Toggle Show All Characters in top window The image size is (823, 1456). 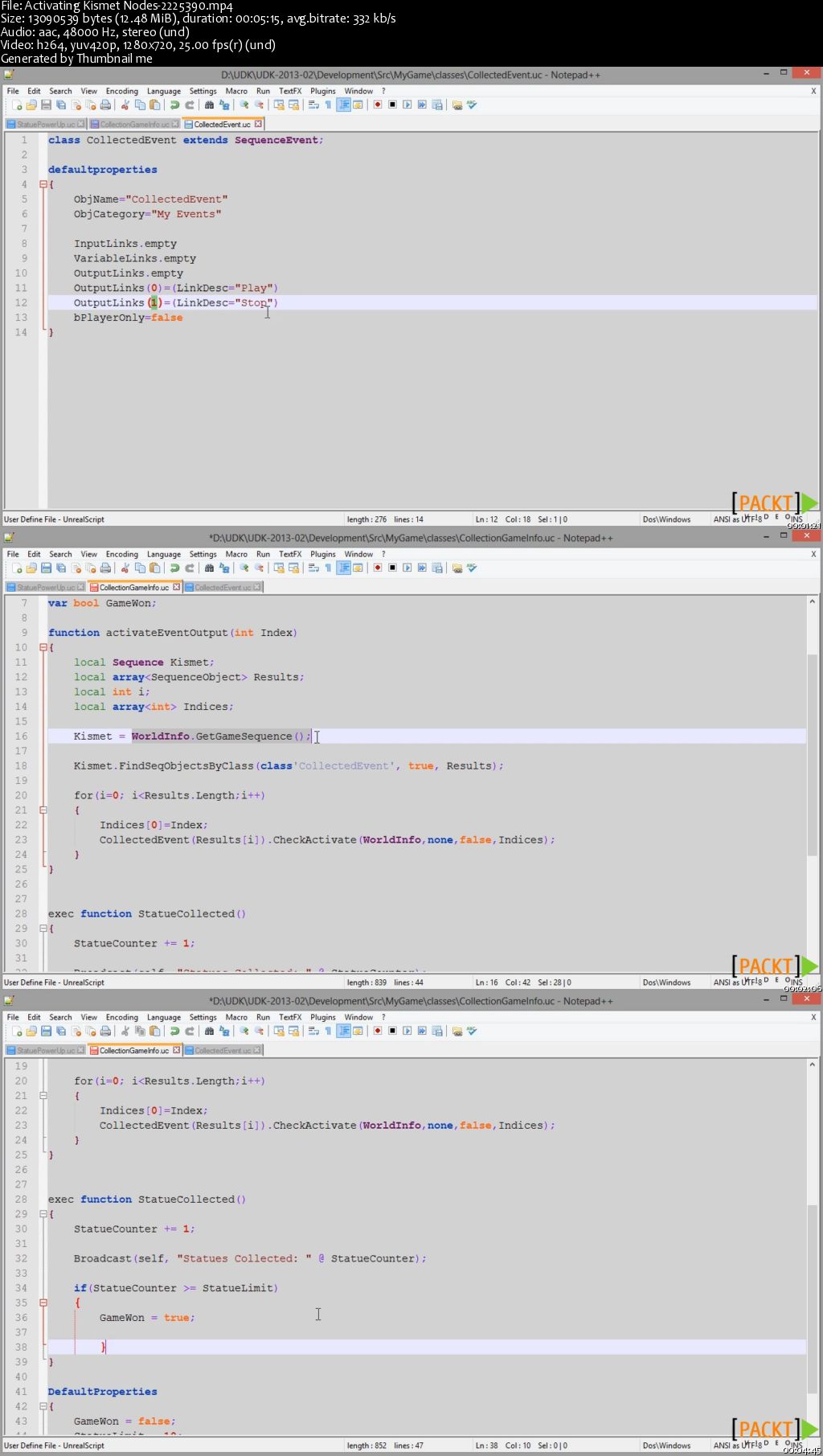(x=328, y=105)
